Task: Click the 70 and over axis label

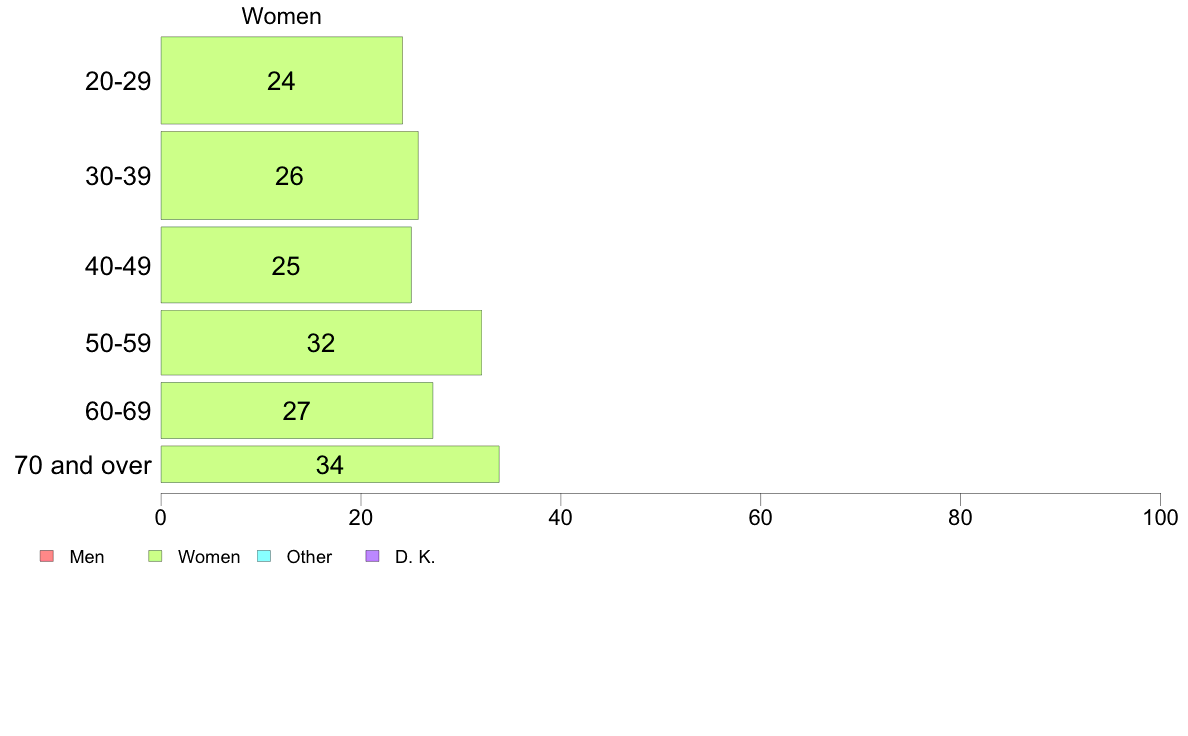Action: (x=83, y=465)
